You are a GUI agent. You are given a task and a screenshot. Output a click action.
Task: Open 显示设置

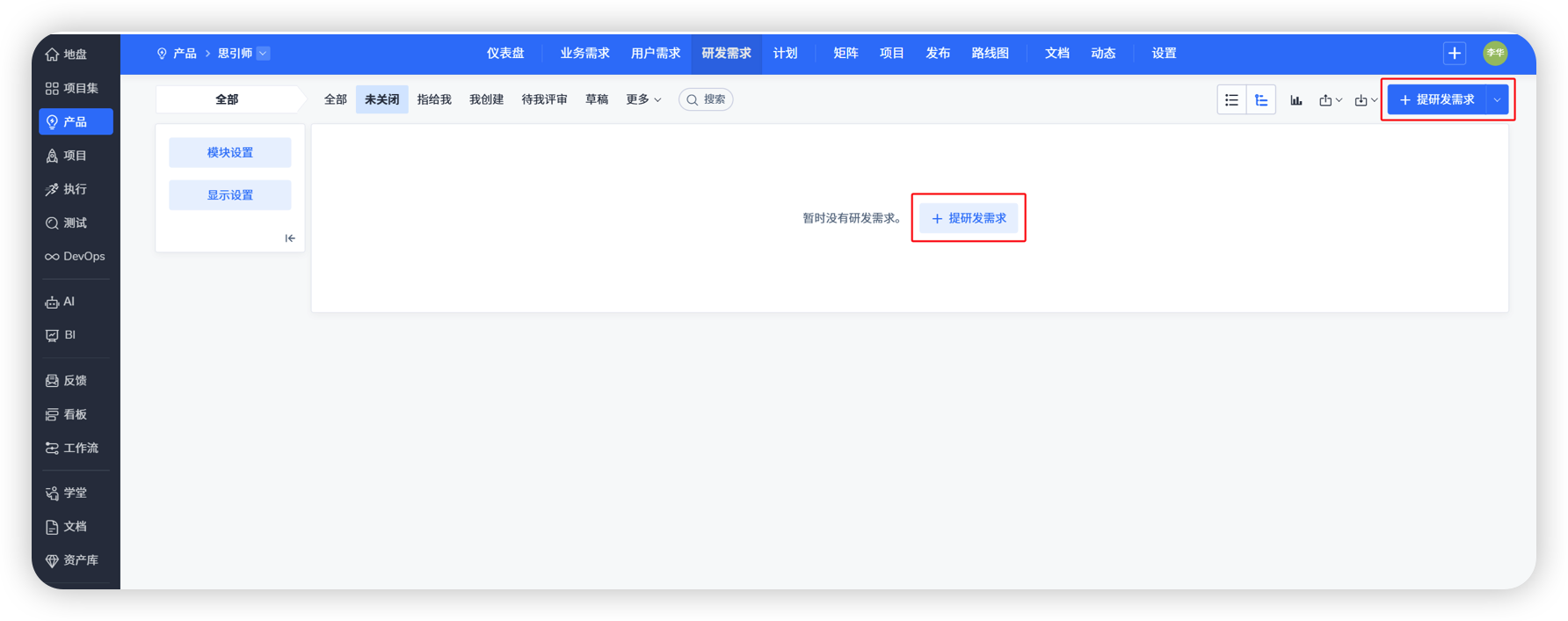tap(230, 195)
